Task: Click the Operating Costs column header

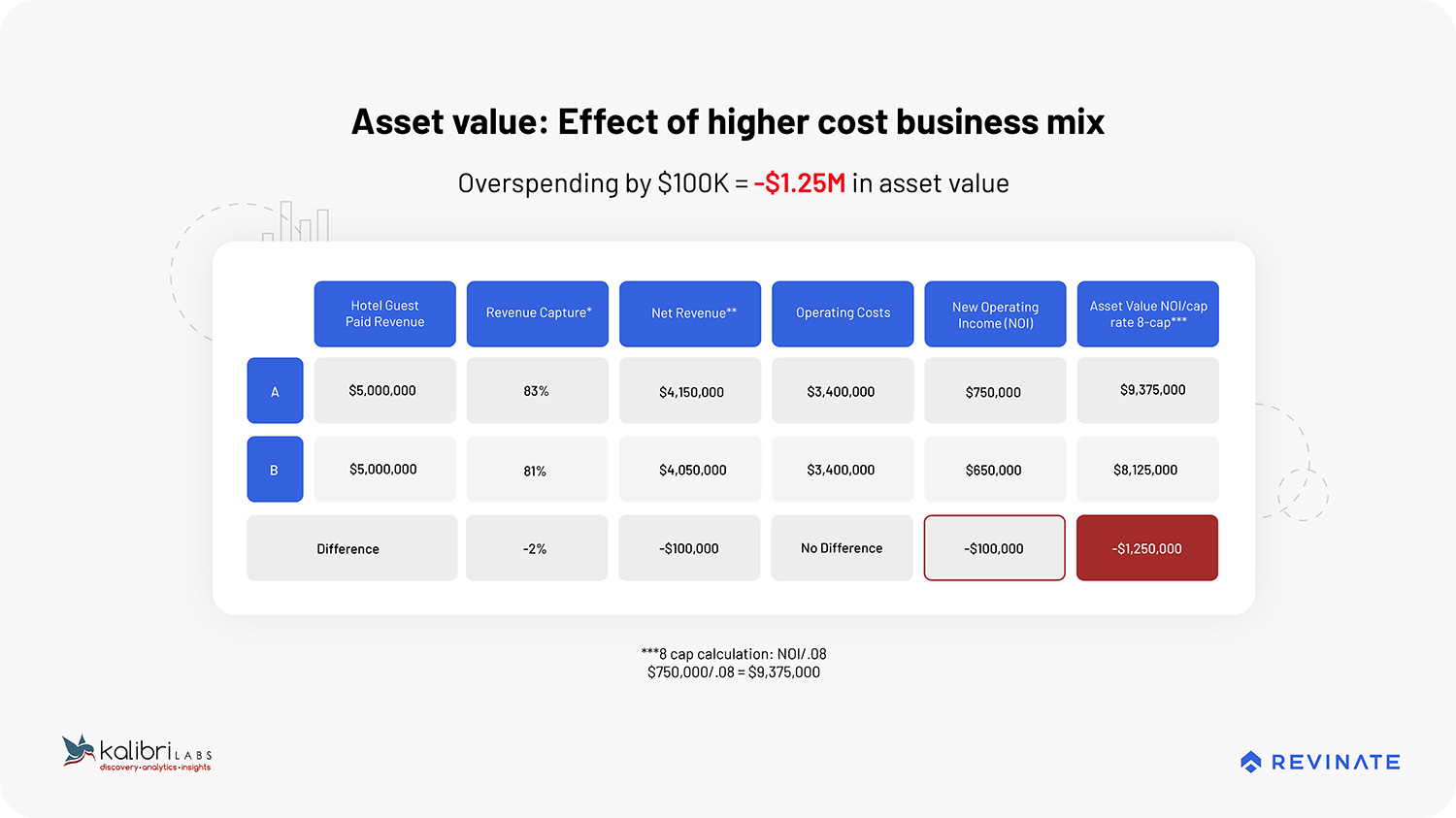Action: tap(843, 313)
